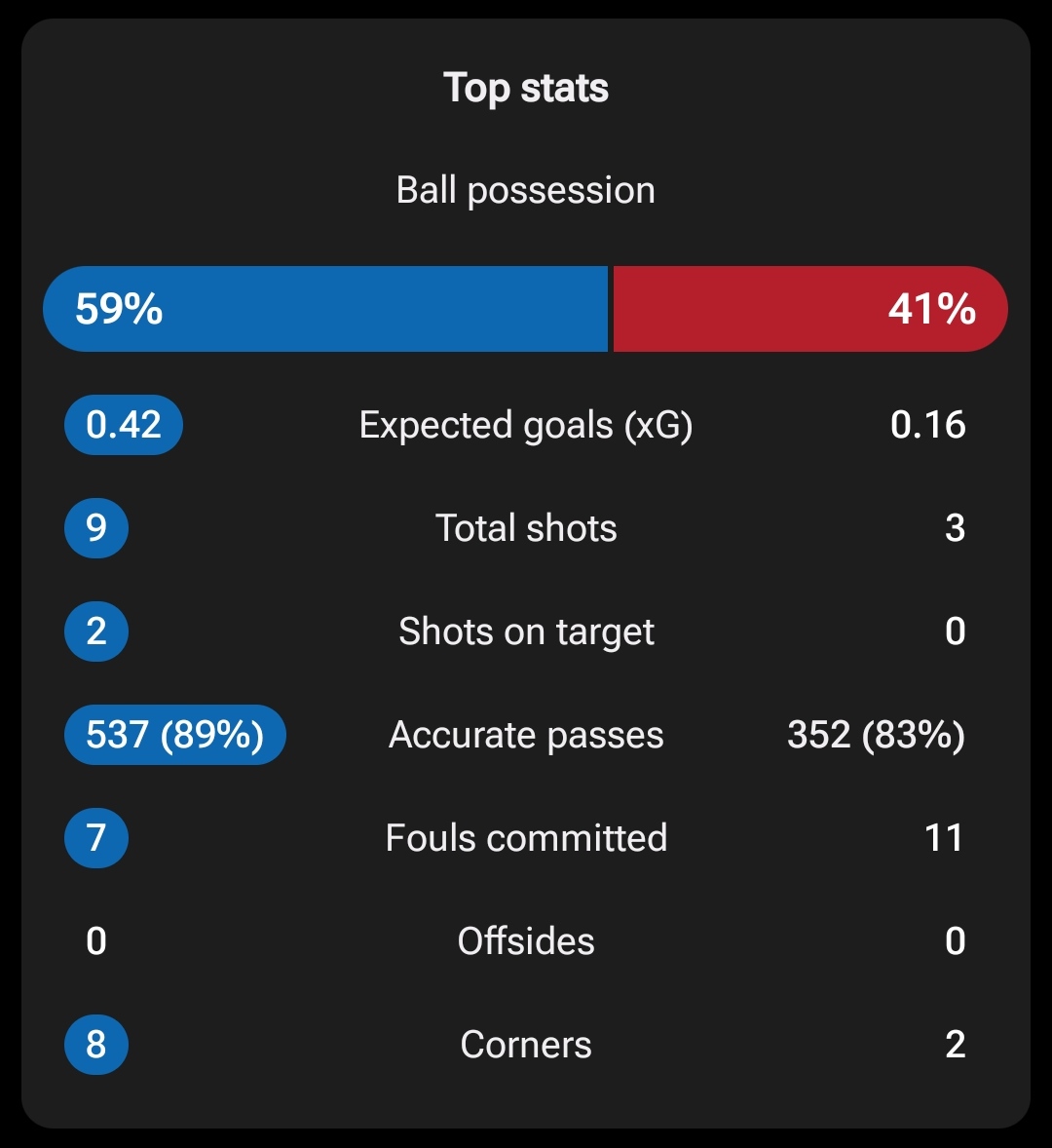
Task: Tap the away team 0.16 xG value
Action: [927, 425]
